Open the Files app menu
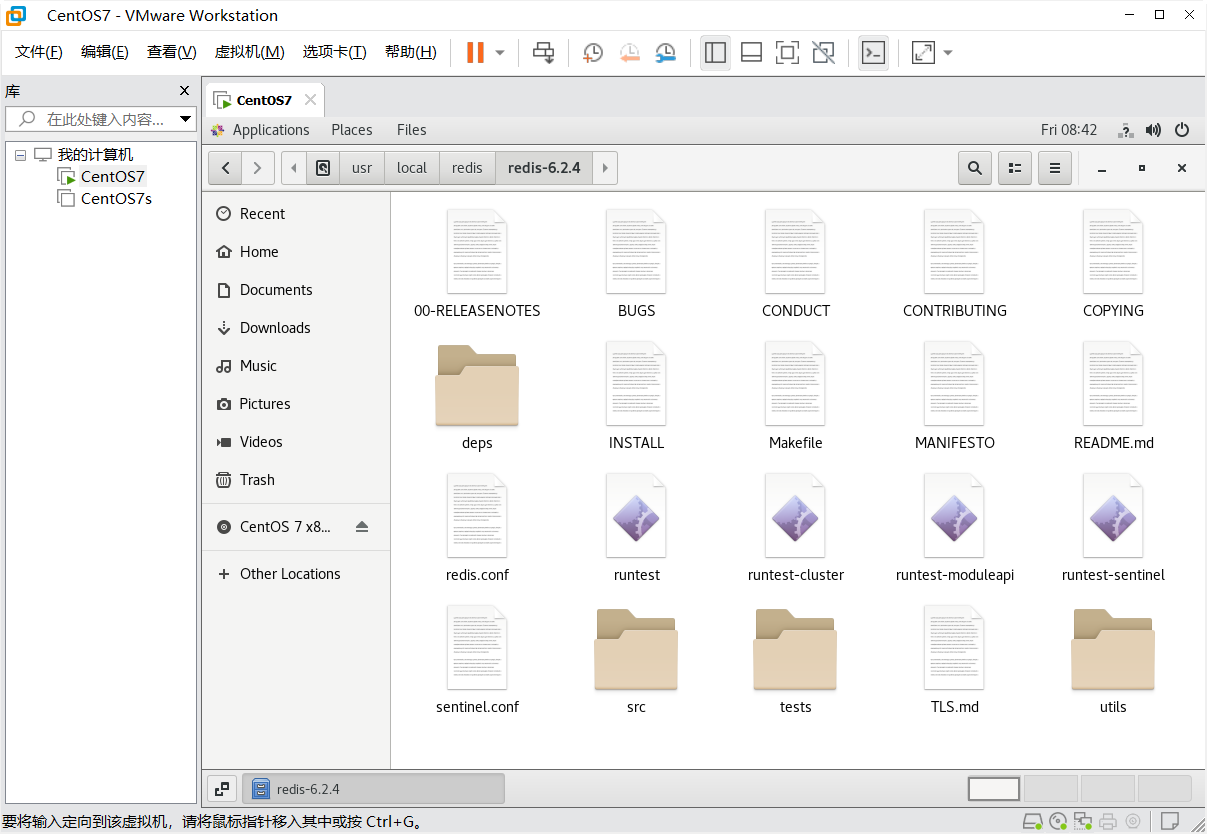This screenshot has height=834, width=1207. tap(411, 130)
